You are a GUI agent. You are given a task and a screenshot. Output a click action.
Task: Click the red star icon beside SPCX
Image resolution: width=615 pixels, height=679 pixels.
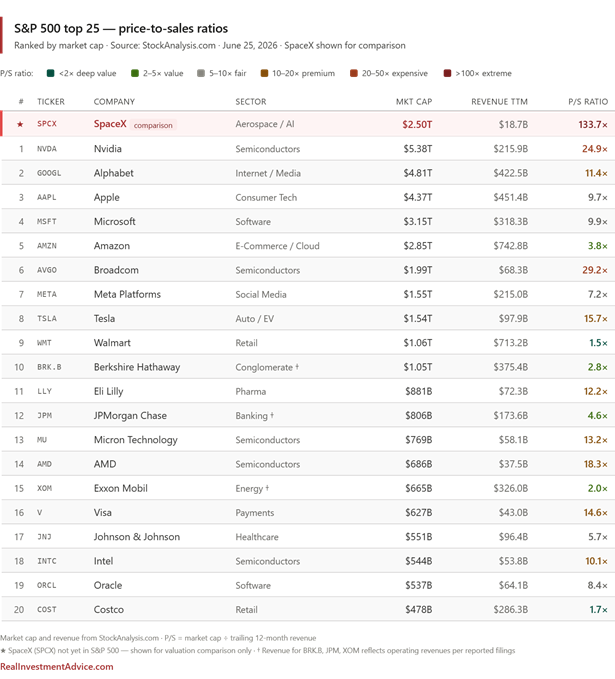pos(20,125)
